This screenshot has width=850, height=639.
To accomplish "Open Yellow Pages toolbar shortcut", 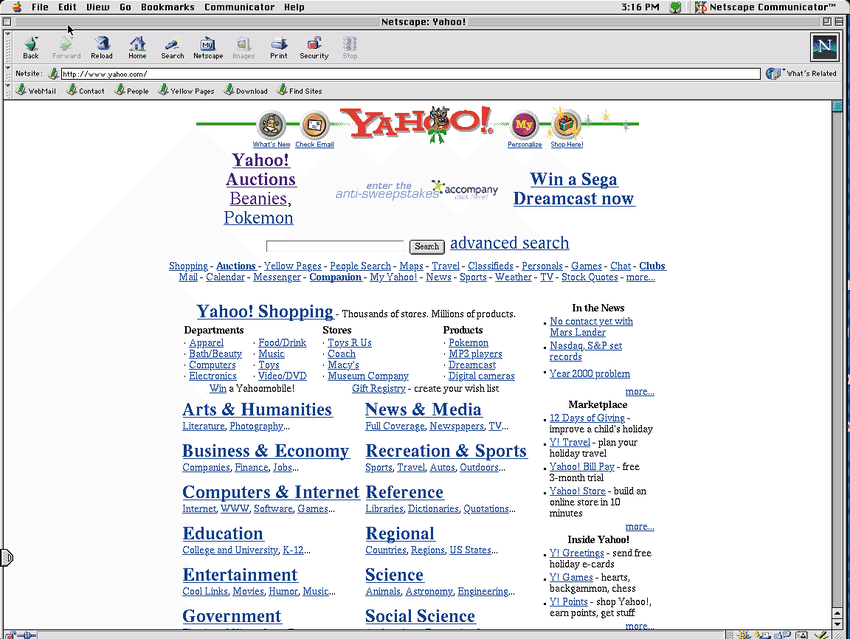I will coord(186,91).
